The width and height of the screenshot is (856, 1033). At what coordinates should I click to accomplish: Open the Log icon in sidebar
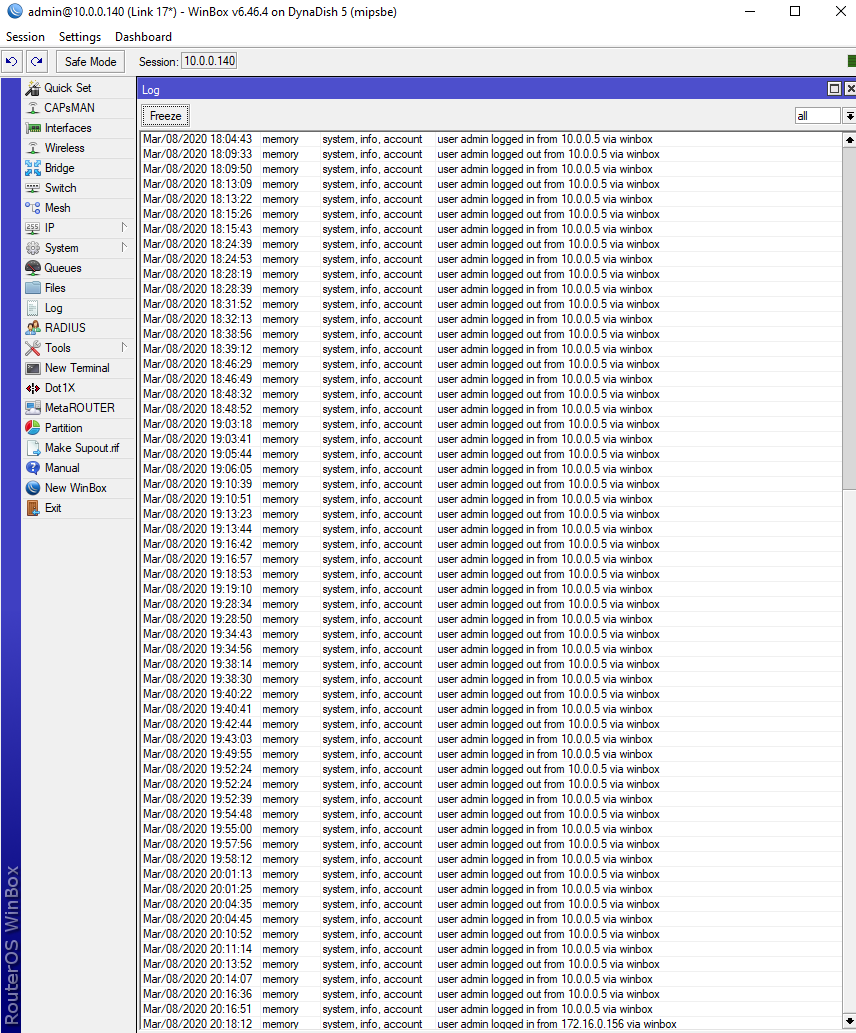click(33, 308)
